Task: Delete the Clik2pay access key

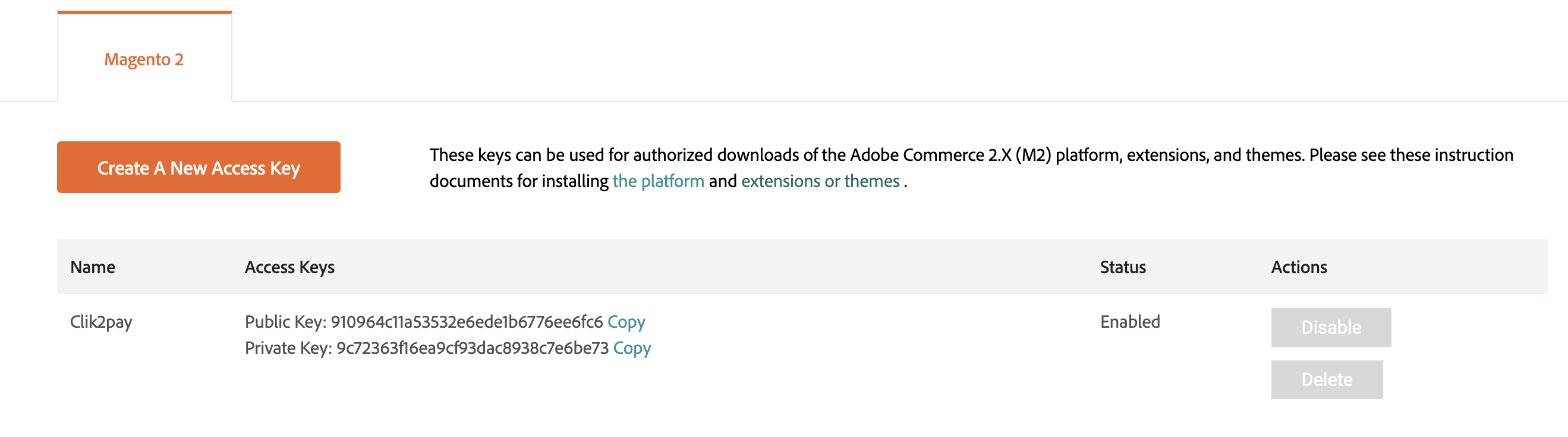Action: 1326,380
